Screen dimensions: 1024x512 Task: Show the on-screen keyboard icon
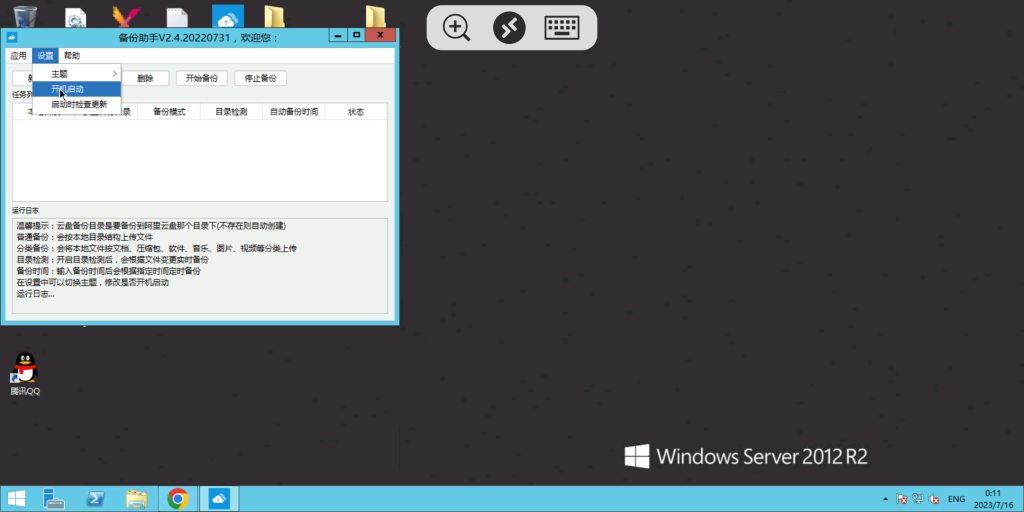562,27
